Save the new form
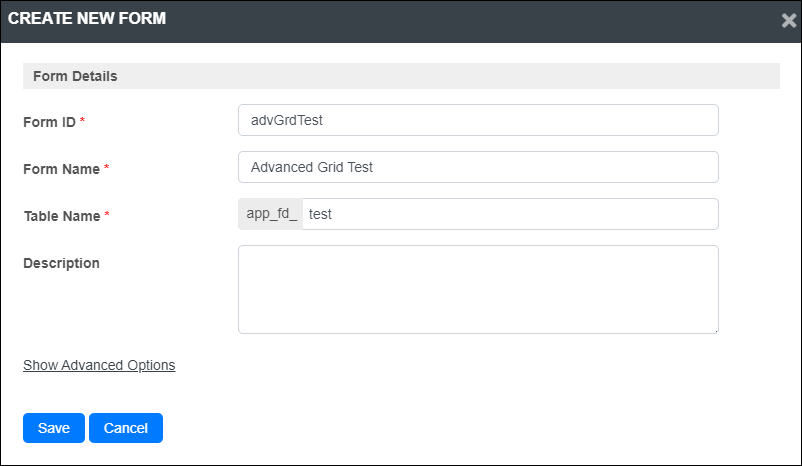 [54, 428]
